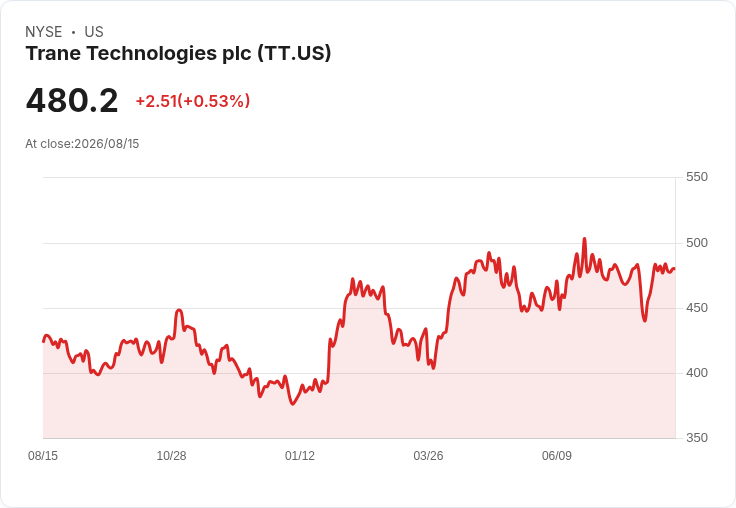
Task: Select the 01/12 date on the x-axis
Action: click(300, 455)
